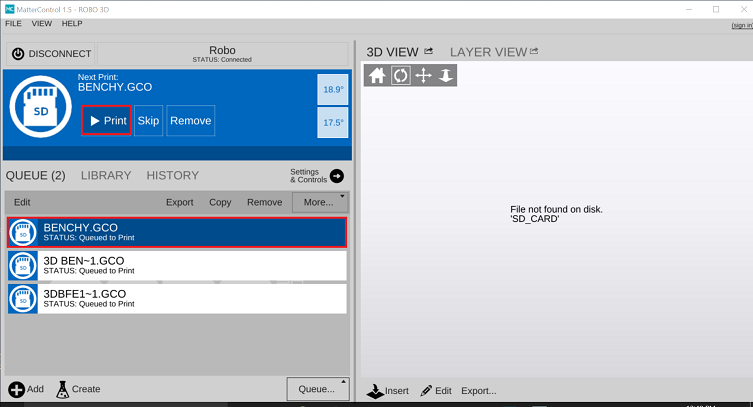Viewport: 753px width, 407px height.
Task: Click the Export button in queue toolbar
Action: click(180, 203)
